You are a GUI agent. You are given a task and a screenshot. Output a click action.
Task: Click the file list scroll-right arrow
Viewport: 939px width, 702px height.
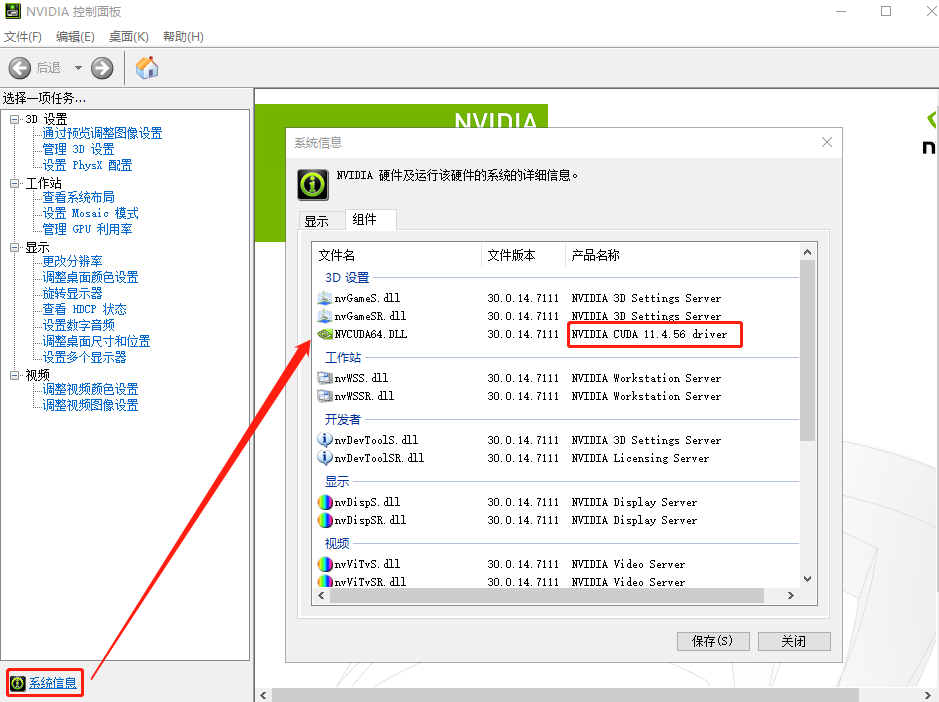790,595
